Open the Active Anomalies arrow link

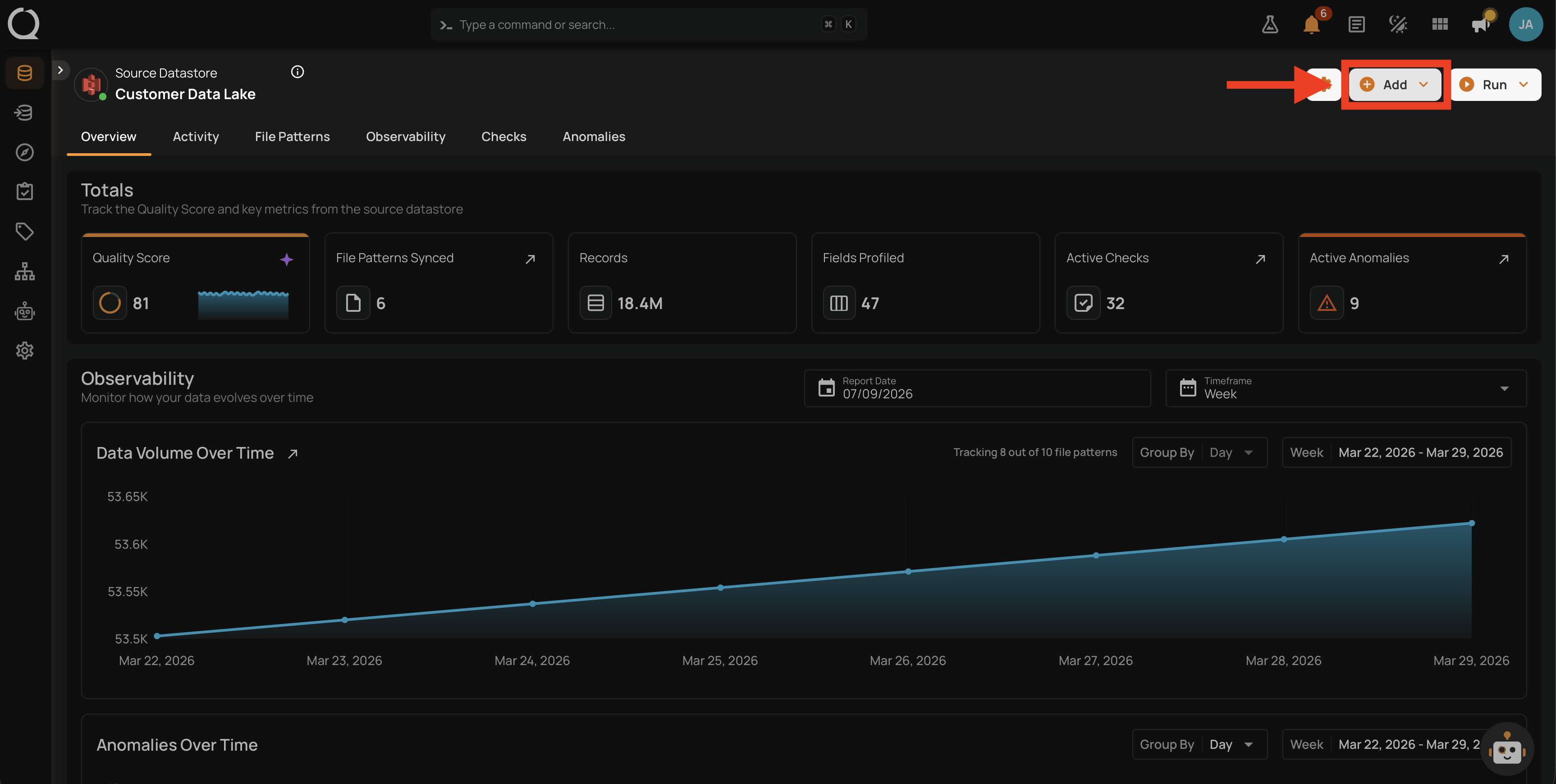[1504, 259]
